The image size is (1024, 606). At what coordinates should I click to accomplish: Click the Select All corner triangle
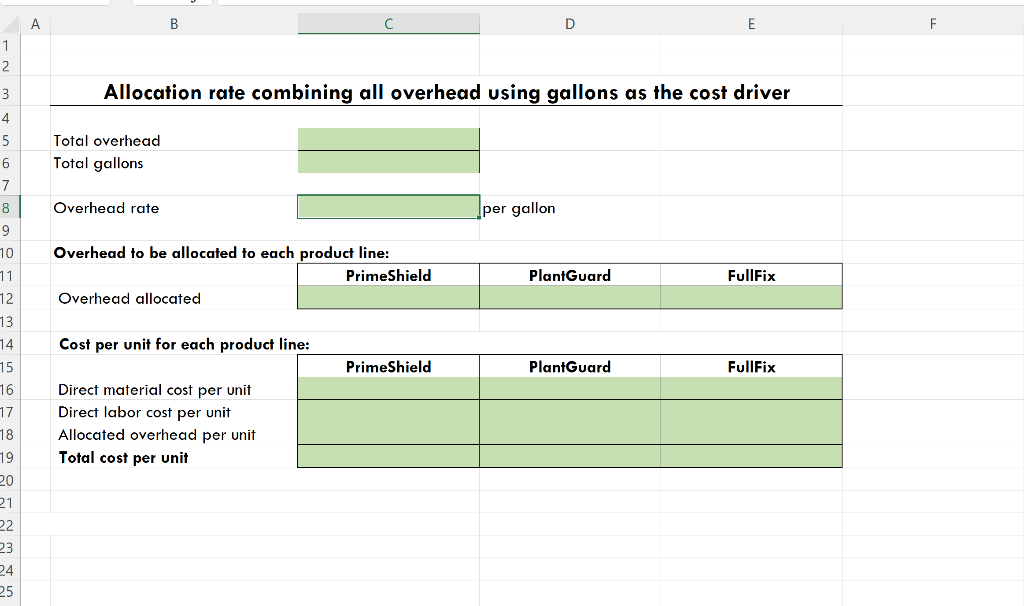click(10, 24)
